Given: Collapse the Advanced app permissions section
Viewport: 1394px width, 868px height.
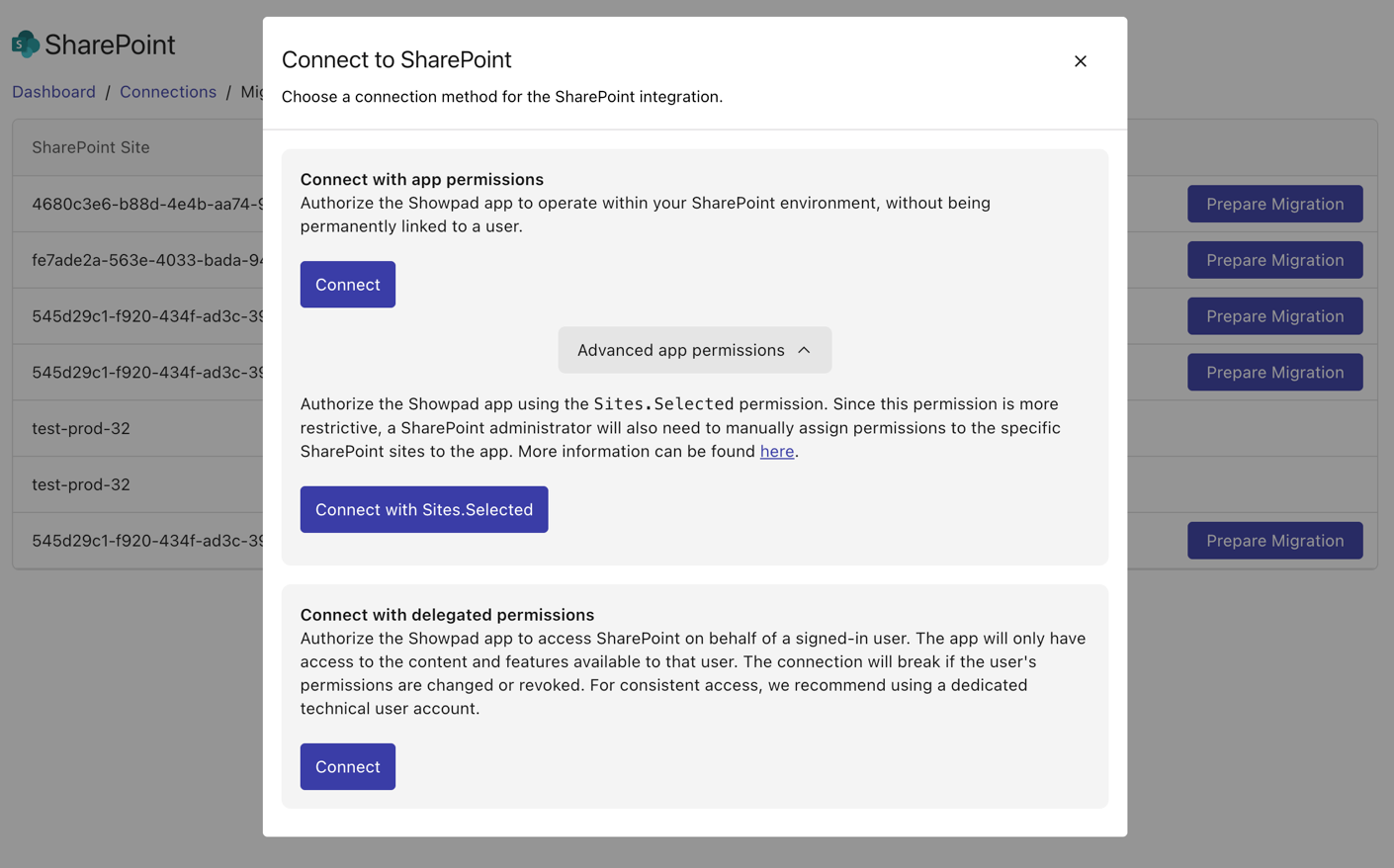Looking at the screenshot, I should 695,350.
